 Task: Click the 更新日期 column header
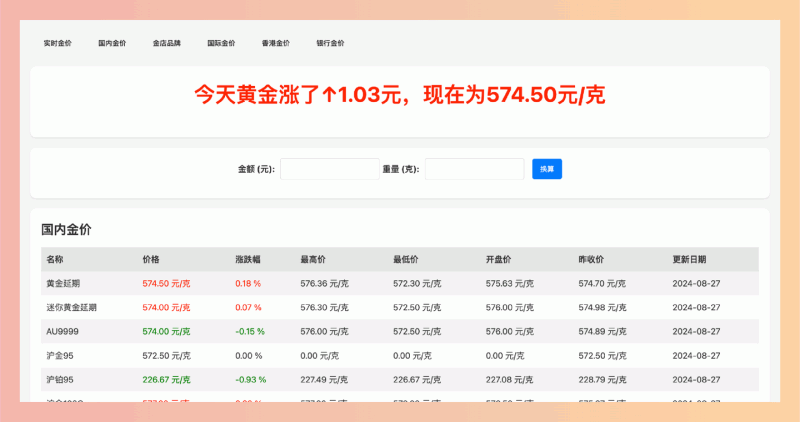coord(689,259)
